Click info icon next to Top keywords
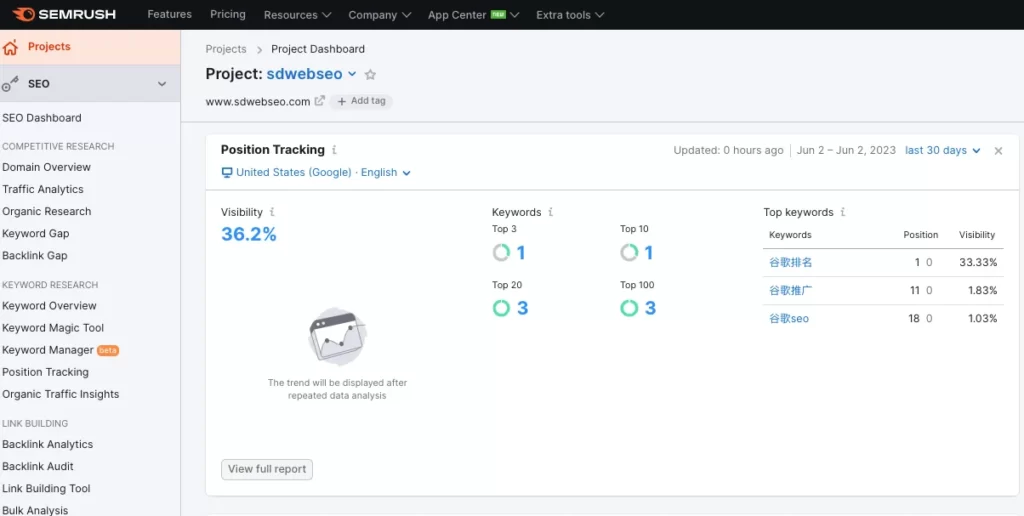This screenshot has width=1024, height=516. 843,212
